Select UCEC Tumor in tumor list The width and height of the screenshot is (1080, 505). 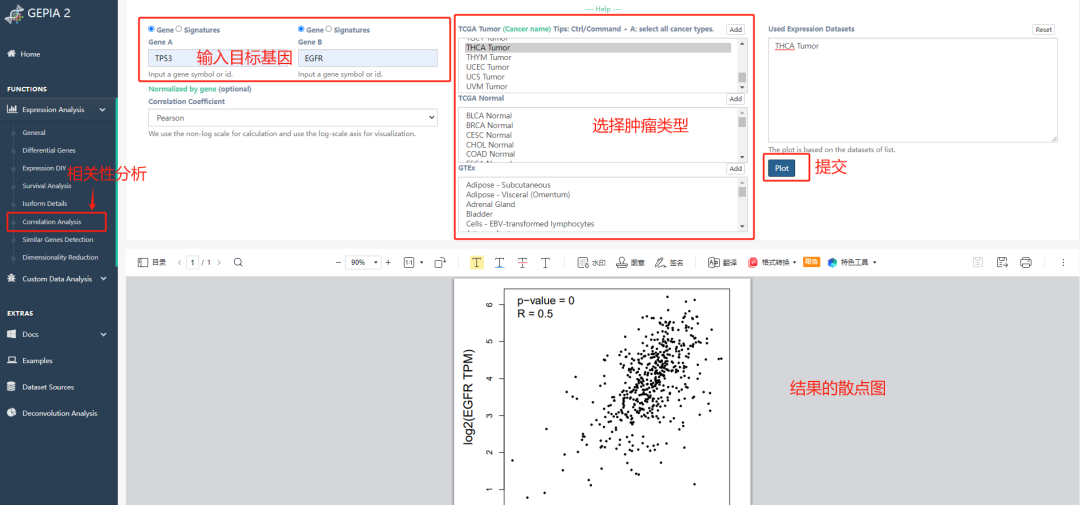488,67
